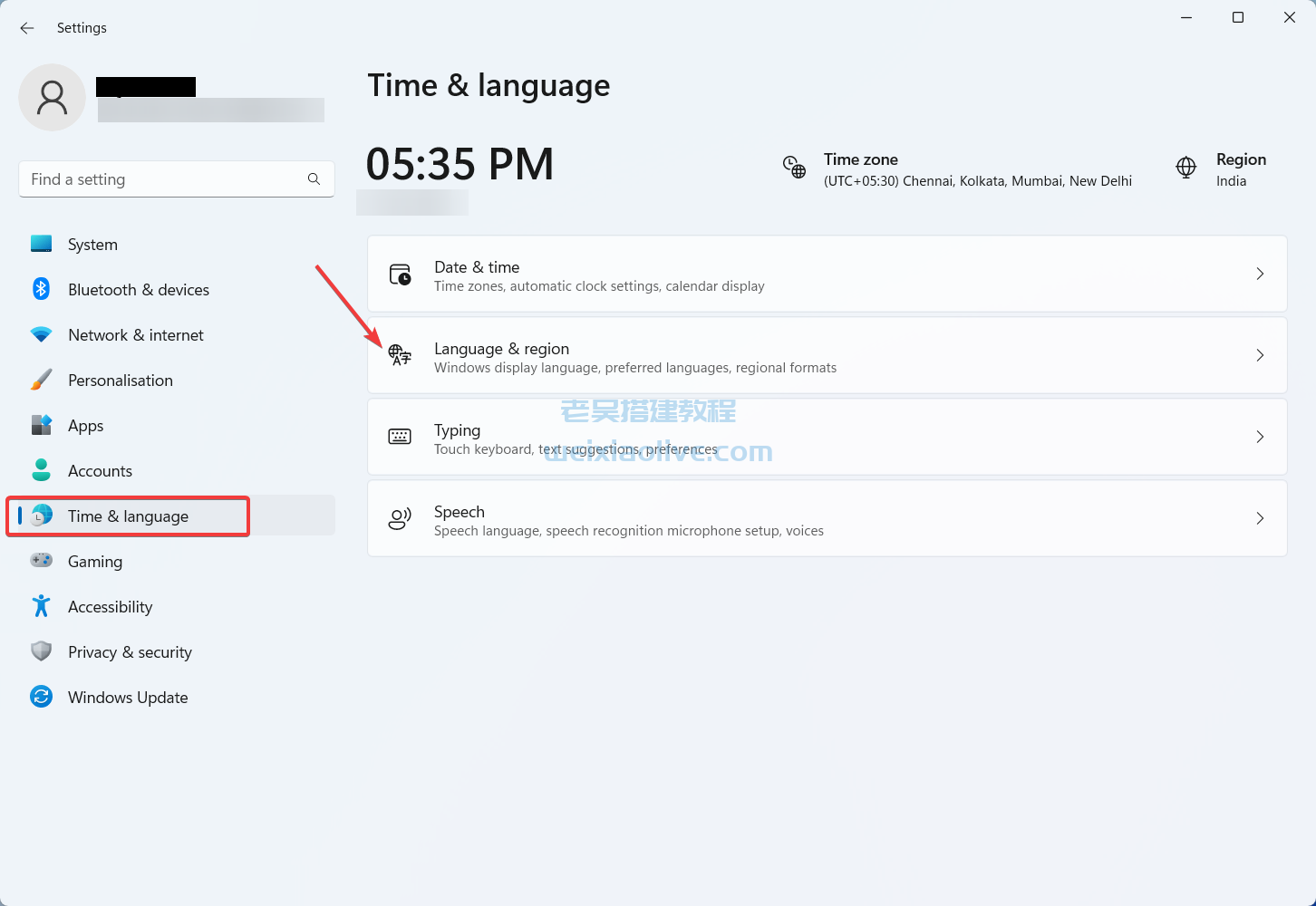The width and height of the screenshot is (1316, 906).
Task: Open Speech settings card
Action: coord(827,518)
